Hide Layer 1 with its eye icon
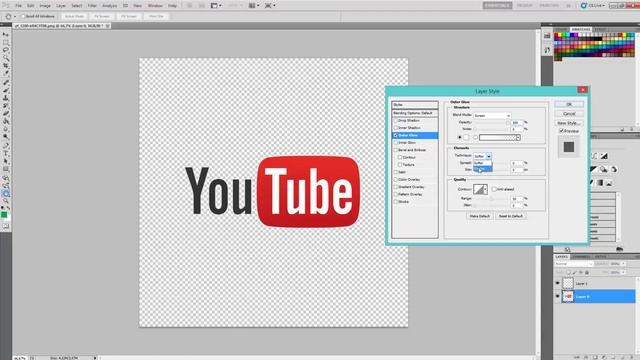This screenshot has height=360, width=640. pyautogui.click(x=558, y=283)
